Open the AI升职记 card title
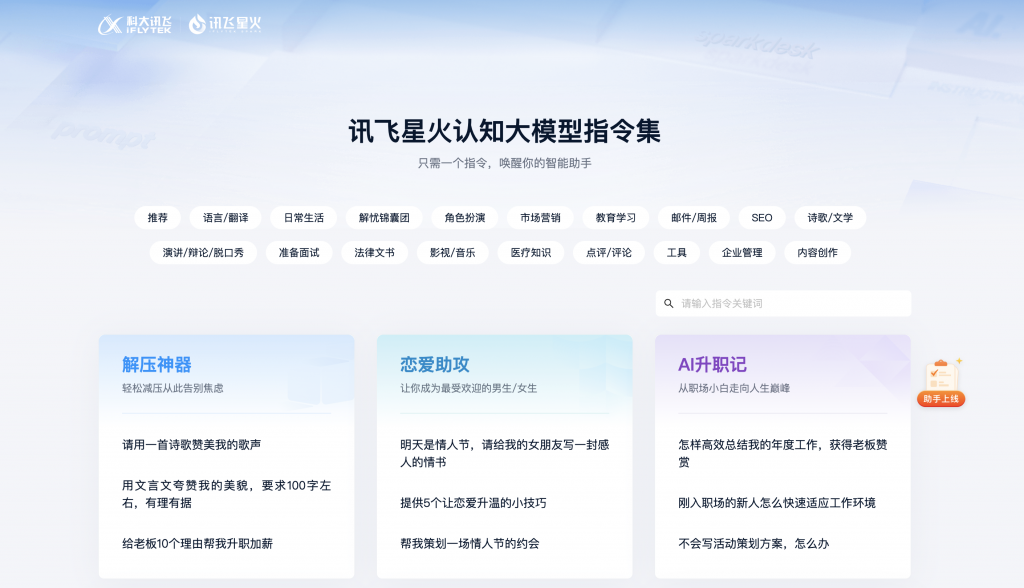 (x=712, y=365)
